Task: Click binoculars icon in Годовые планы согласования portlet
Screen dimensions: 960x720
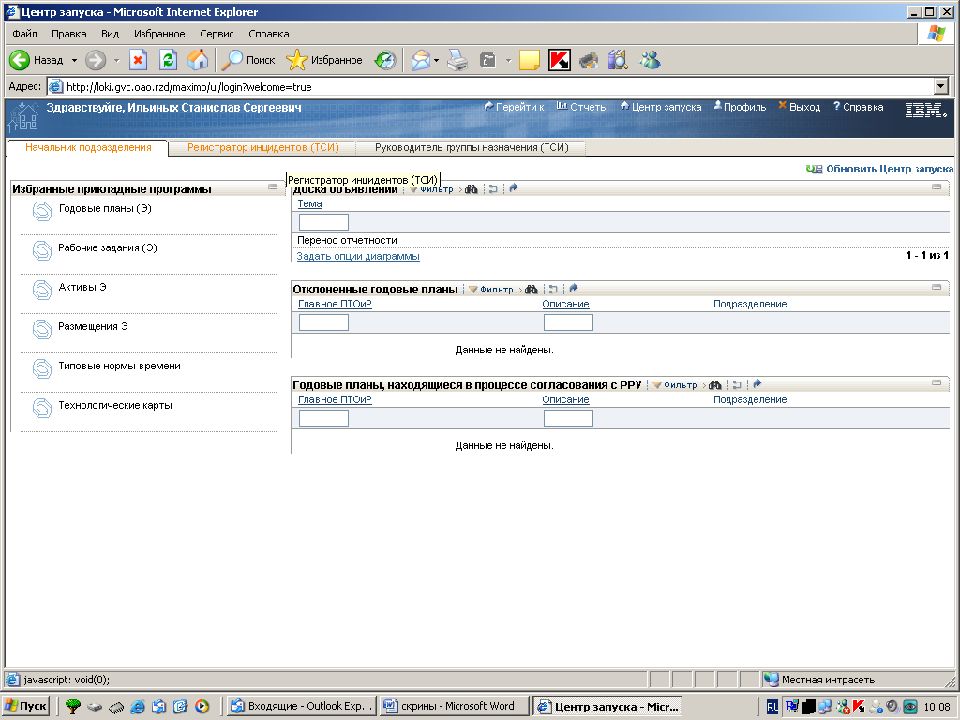Action: coord(715,385)
